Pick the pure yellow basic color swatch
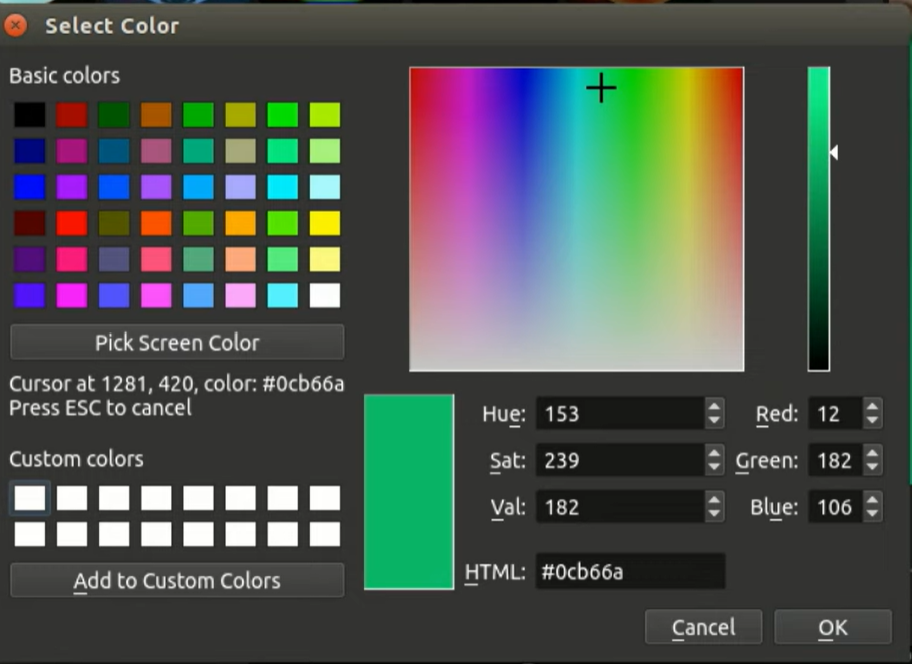The image size is (912, 664). click(324, 223)
